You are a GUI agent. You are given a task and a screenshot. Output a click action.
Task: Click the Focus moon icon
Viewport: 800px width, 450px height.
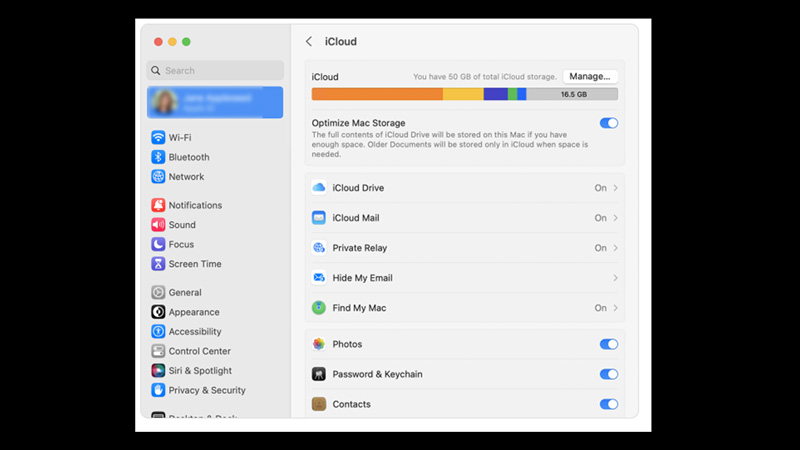click(x=158, y=244)
